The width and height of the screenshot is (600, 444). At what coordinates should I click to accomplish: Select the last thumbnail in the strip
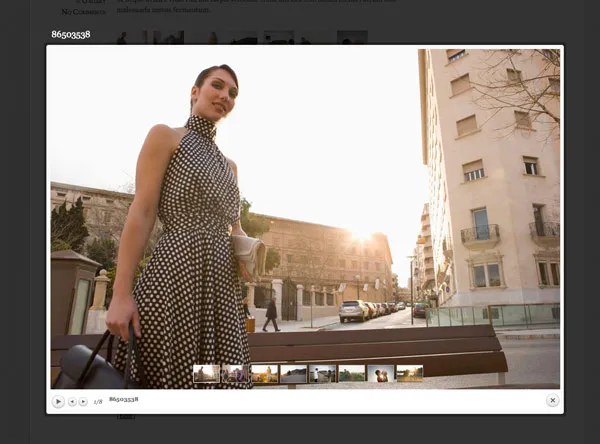pos(409,374)
